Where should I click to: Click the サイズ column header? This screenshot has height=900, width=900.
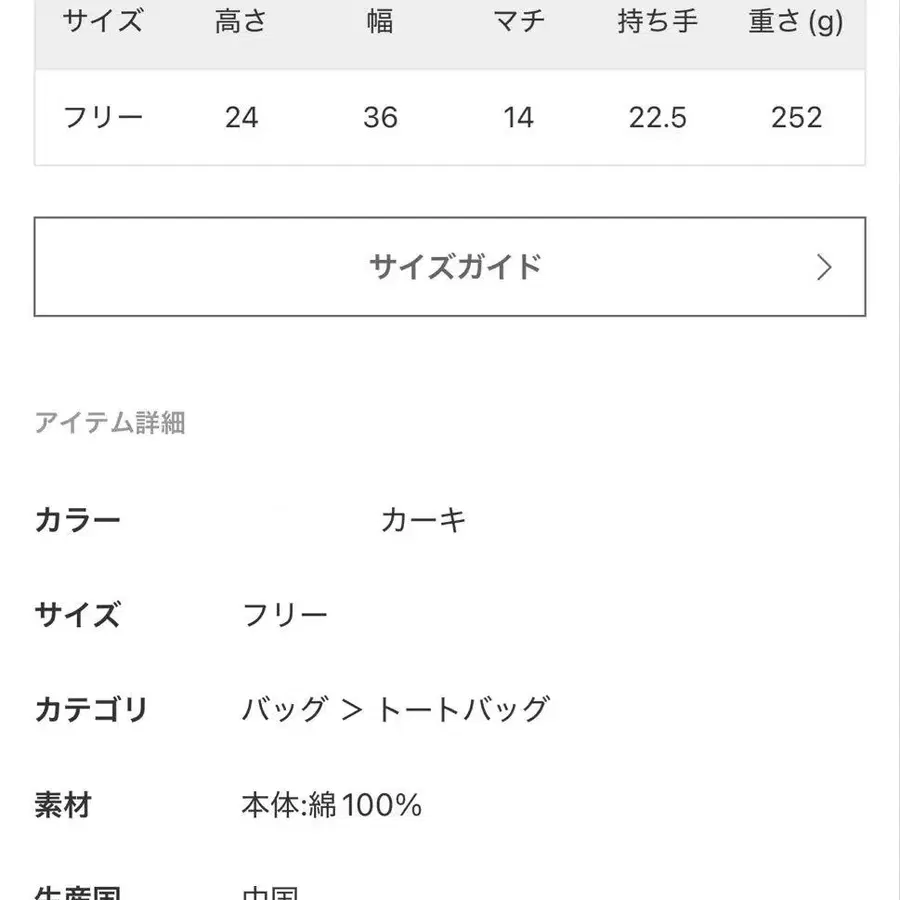[x=104, y=20]
